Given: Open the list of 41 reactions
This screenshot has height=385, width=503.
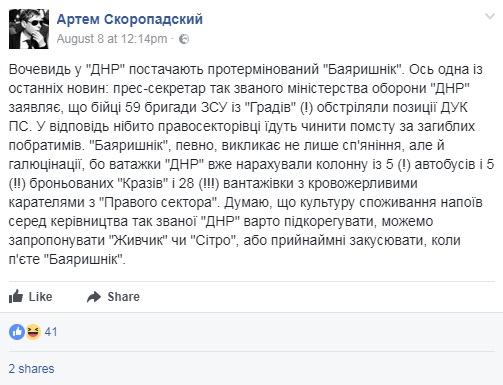Looking at the screenshot, I should click(x=51, y=332).
